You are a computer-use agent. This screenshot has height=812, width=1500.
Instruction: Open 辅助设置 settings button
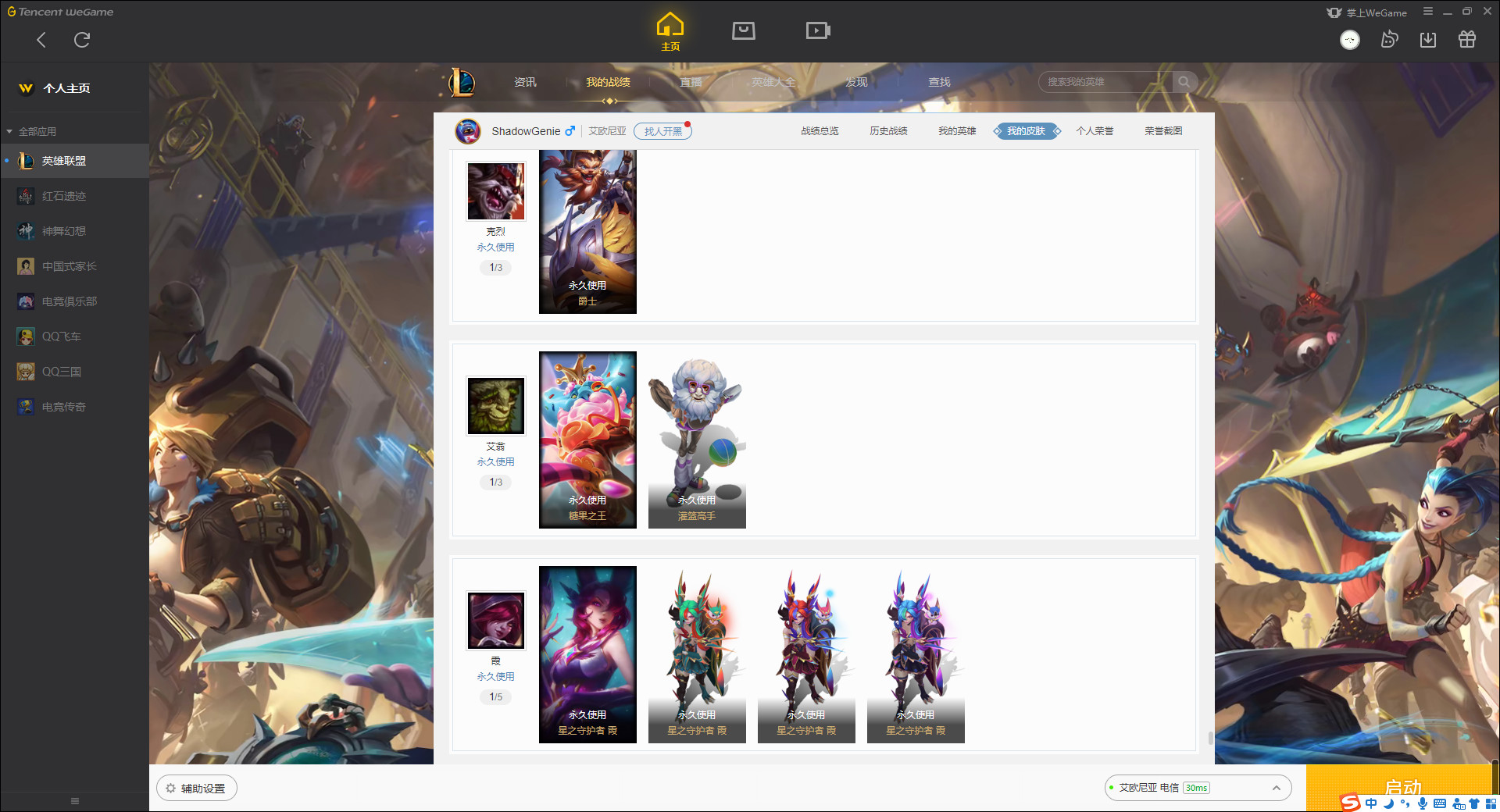click(x=197, y=789)
